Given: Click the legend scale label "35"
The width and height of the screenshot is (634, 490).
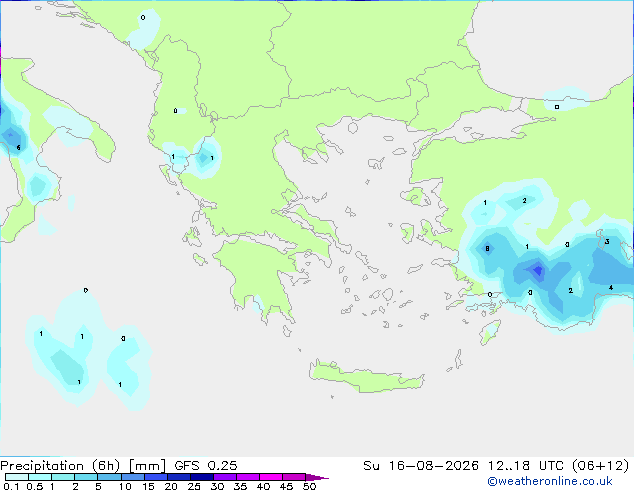Looking at the screenshot, I should click(x=240, y=486).
